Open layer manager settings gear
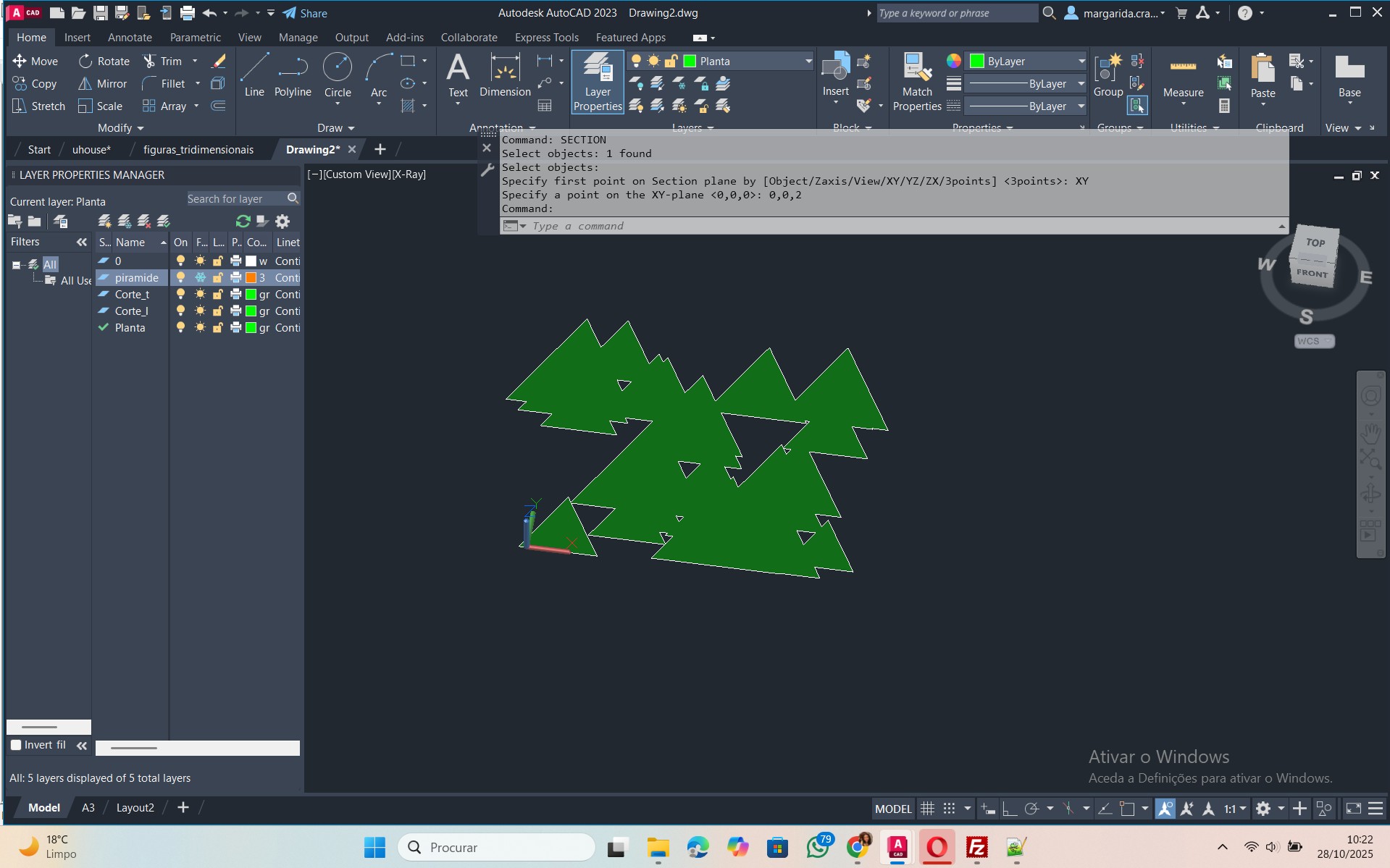Viewport: 1390px width, 868px height. pos(282,222)
